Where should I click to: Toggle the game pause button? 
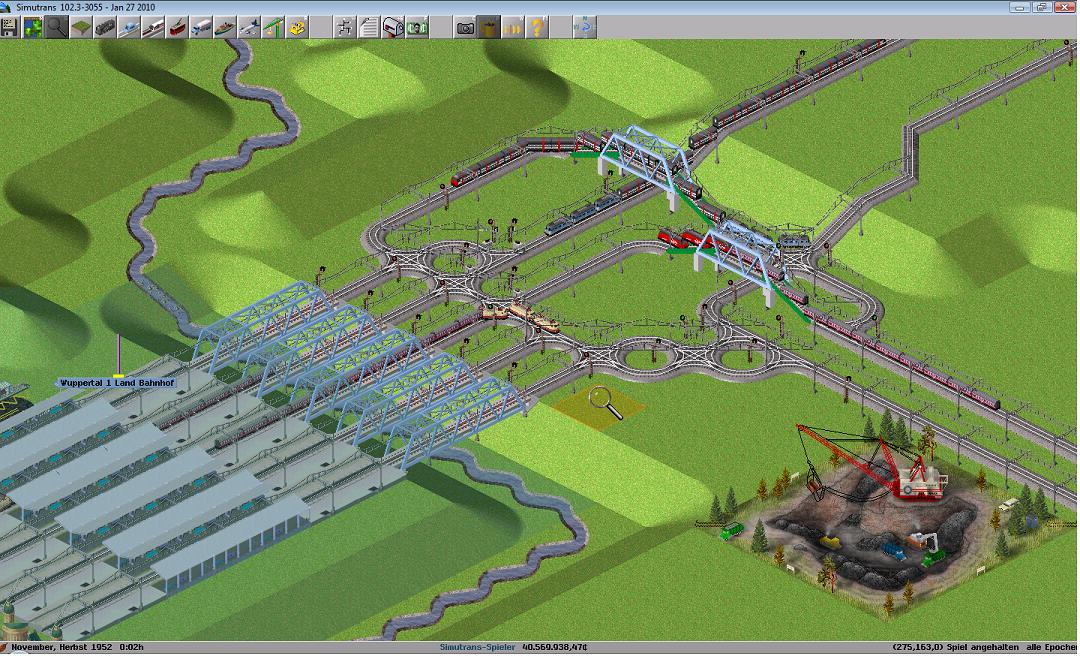coord(489,27)
